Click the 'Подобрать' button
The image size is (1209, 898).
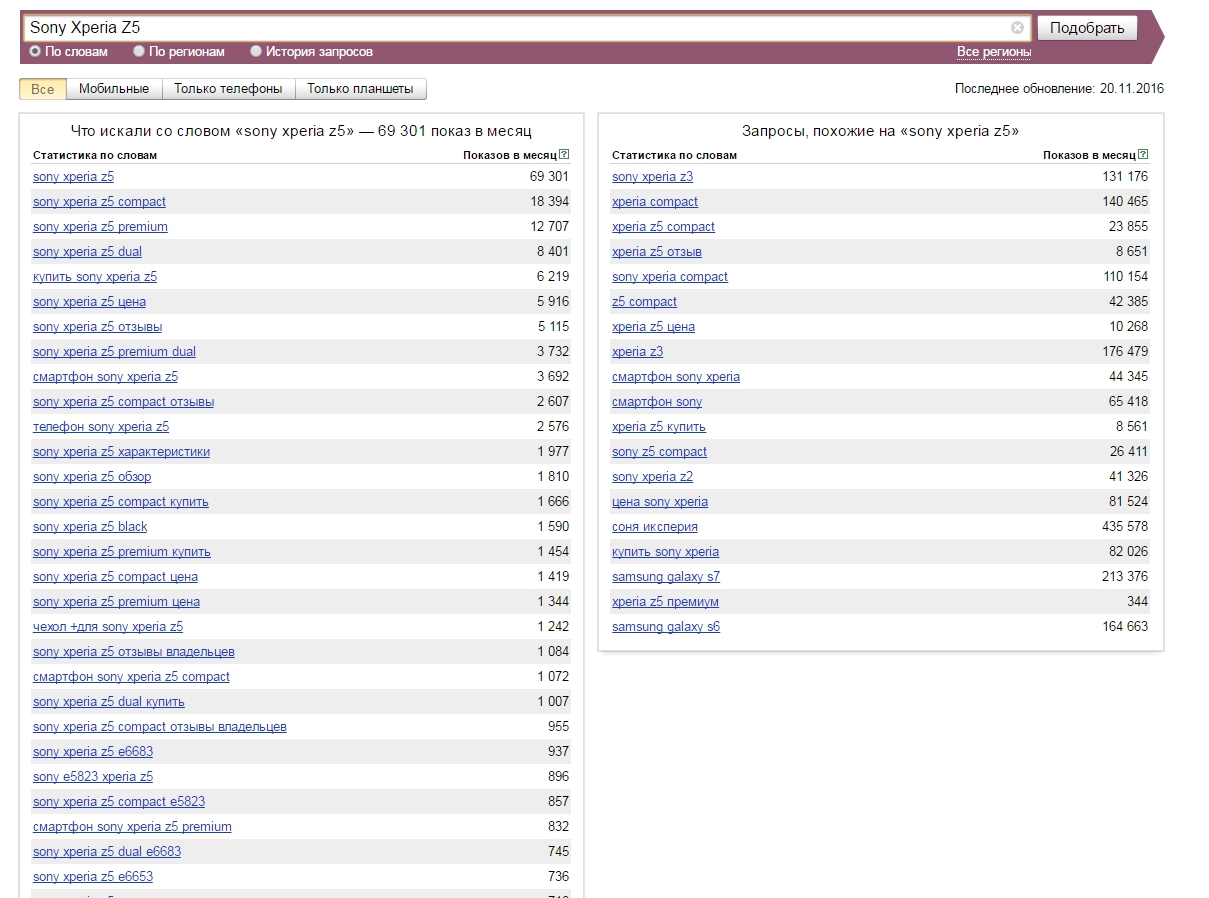(x=1087, y=28)
